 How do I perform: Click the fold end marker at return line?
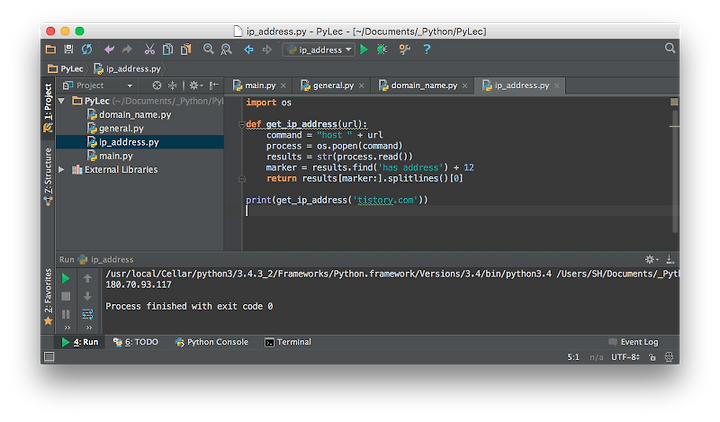pyautogui.click(x=242, y=179)
